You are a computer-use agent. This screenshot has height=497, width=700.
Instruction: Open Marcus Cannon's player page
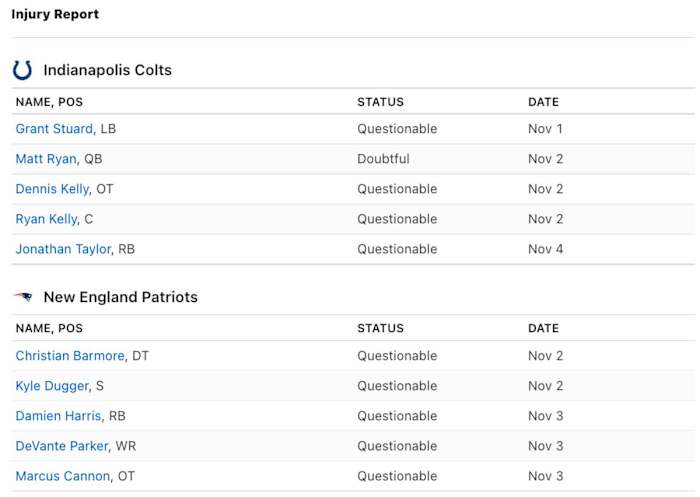[62, 476]
